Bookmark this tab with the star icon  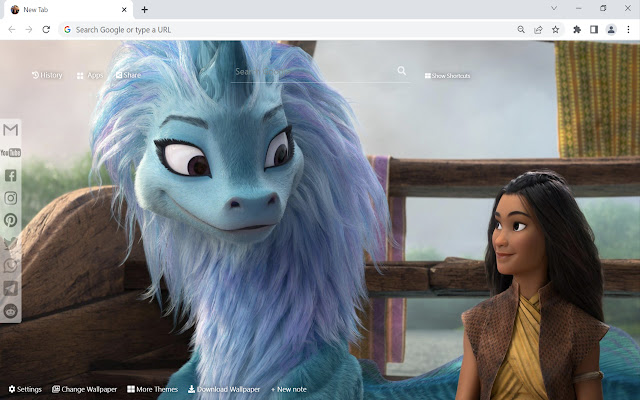click(x=556, y=29)
